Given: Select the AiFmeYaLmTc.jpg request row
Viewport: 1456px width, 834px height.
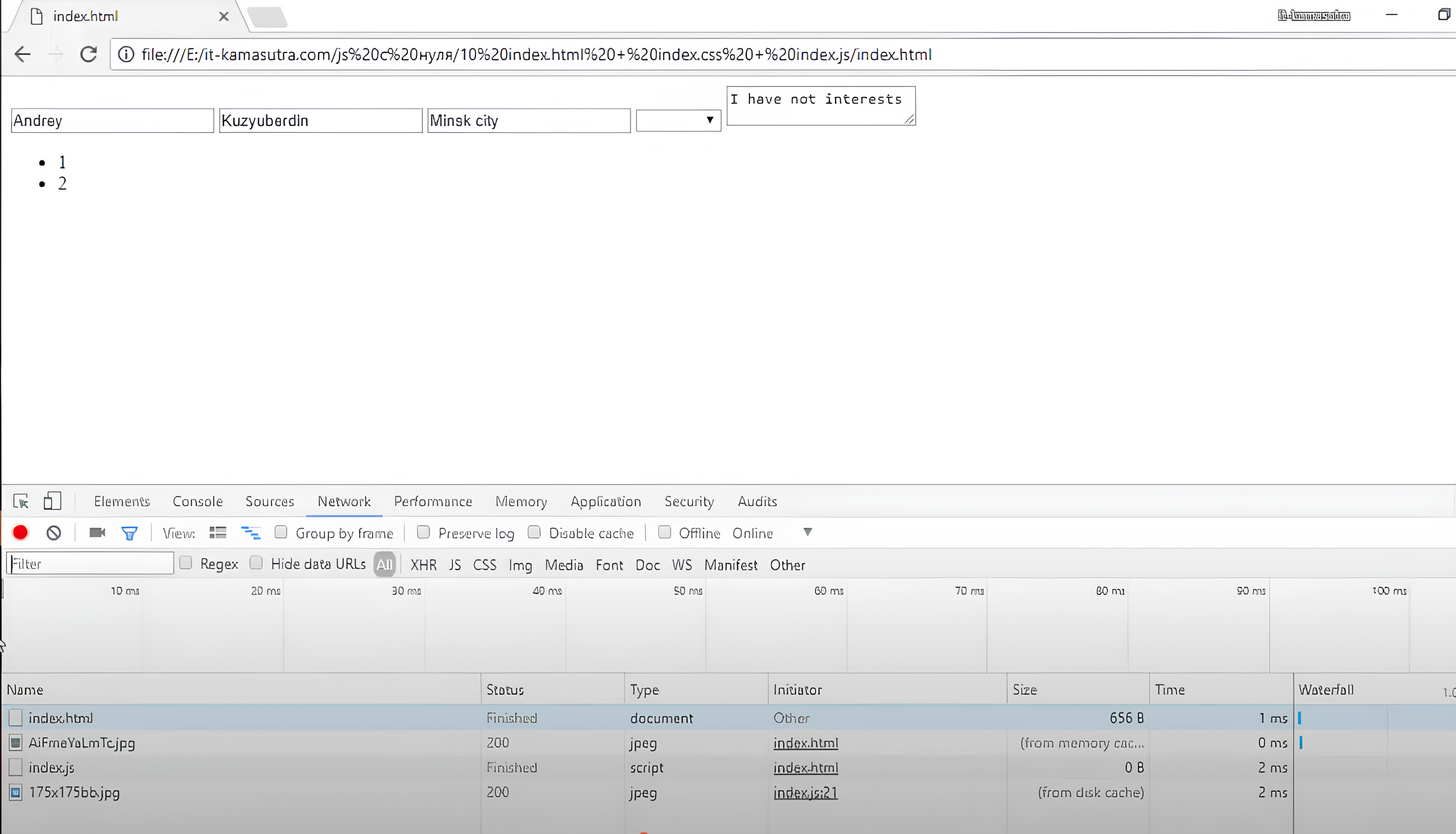Looking at the screenshot, I should tap(82, 743).
